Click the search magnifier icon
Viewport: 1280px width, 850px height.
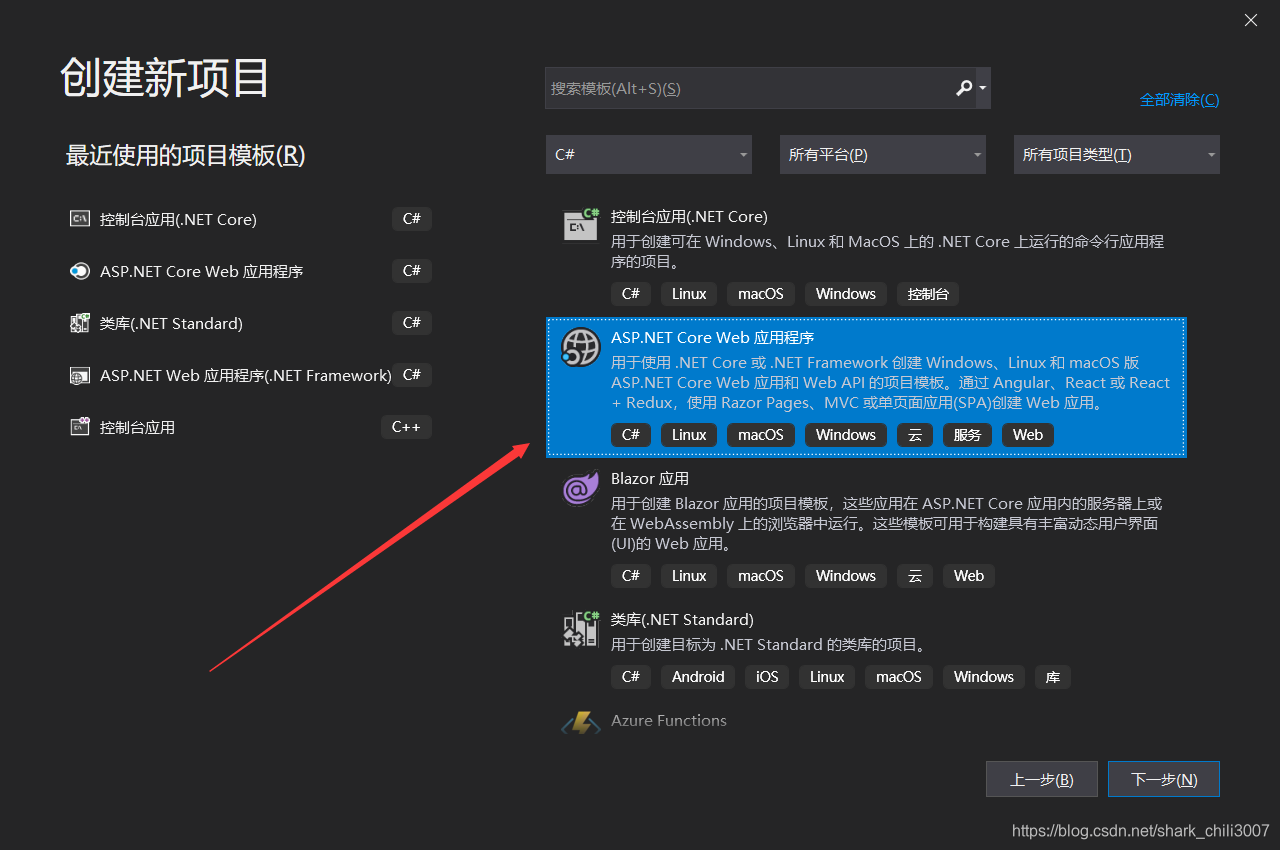coord(964,88)
